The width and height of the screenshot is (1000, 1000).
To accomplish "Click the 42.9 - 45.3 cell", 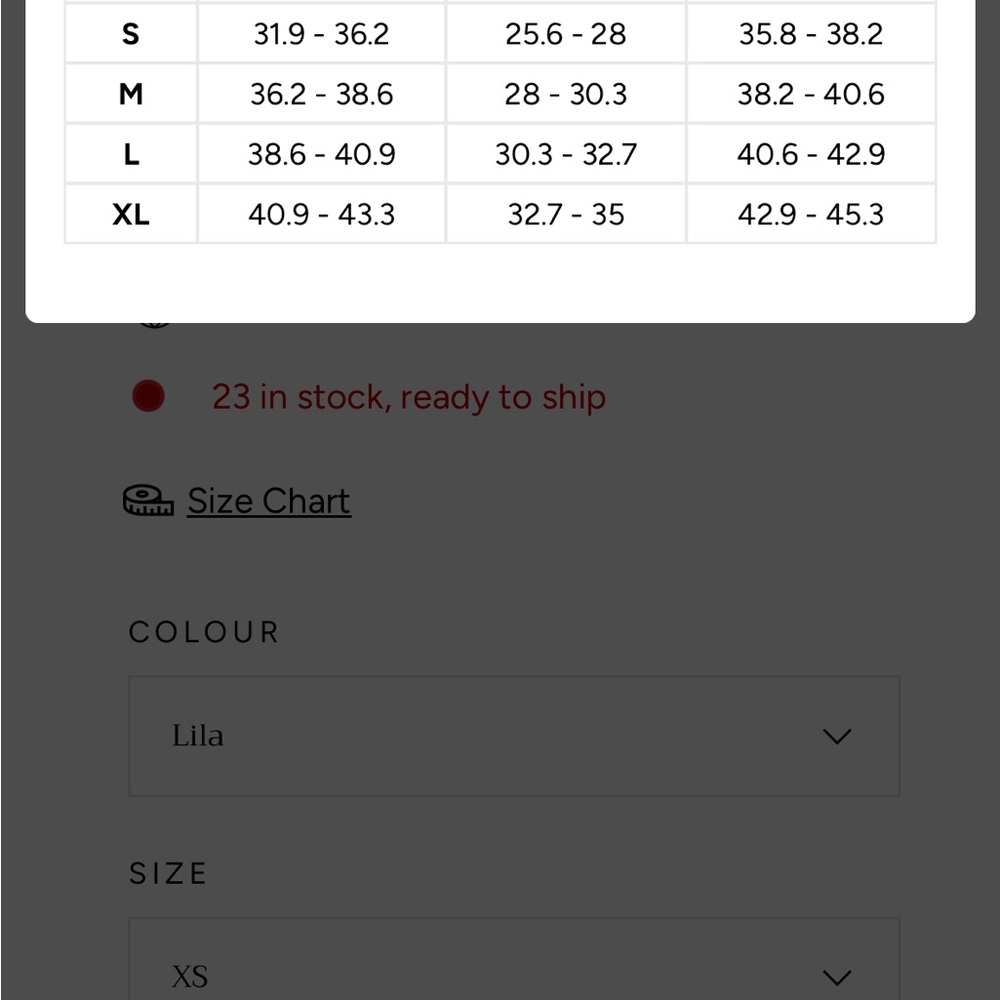I will (811, 214).
